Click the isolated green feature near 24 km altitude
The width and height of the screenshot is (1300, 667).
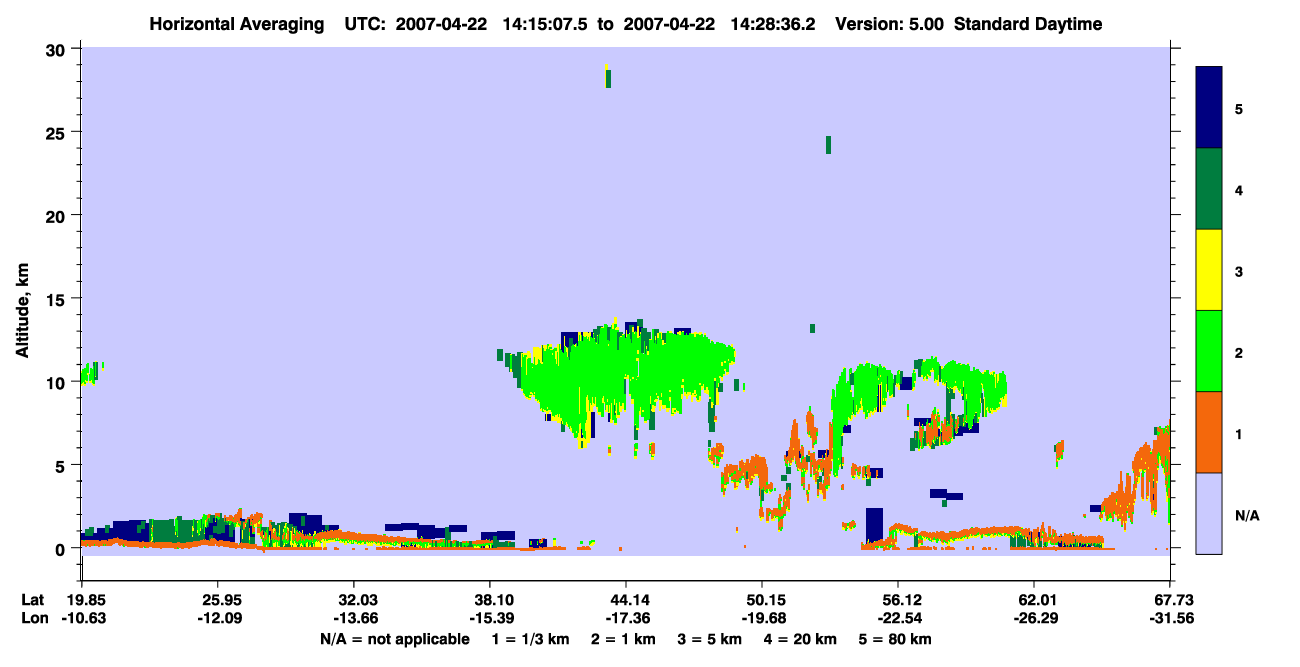click(x=828, y=144)
